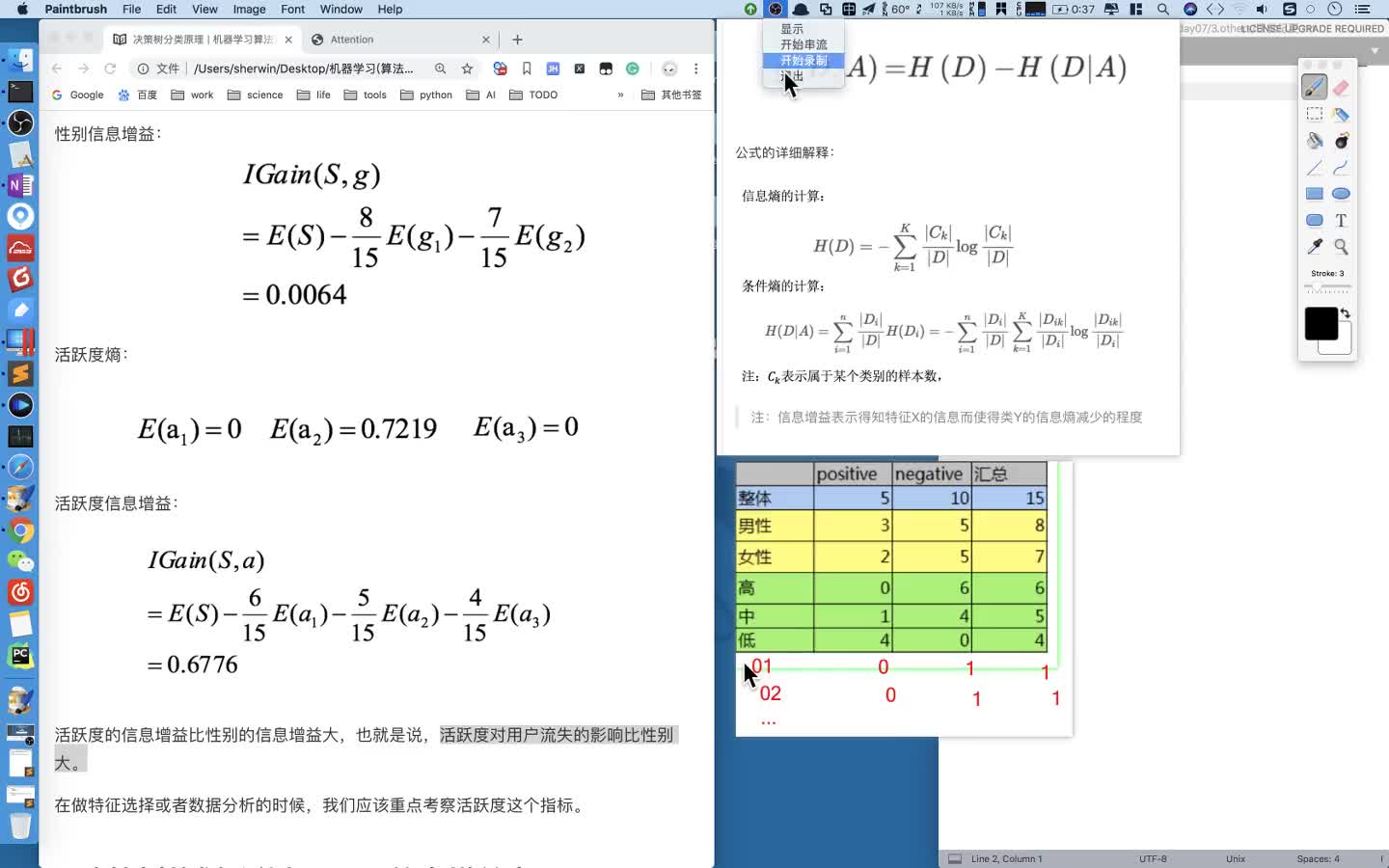
Task: Open the 百度 bookmark
Action: (137, 95)
